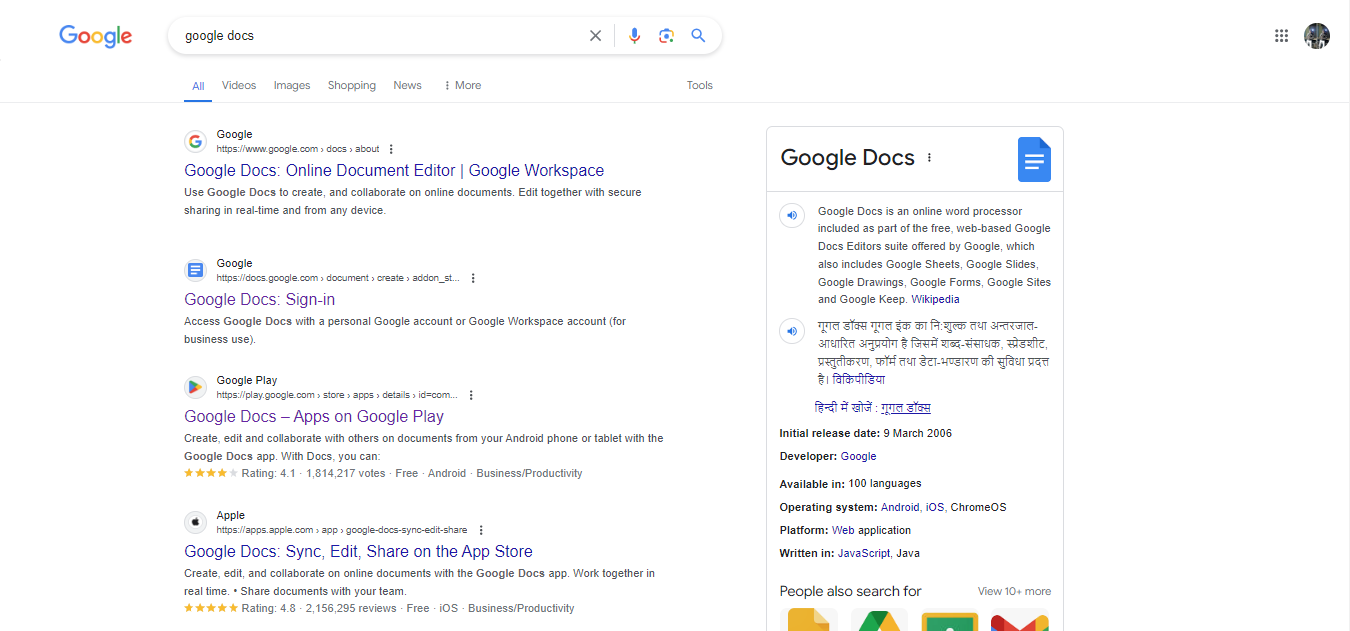Open the Developer Google link
This screenshot has height=631, width=1350.
tap(858, 456)
